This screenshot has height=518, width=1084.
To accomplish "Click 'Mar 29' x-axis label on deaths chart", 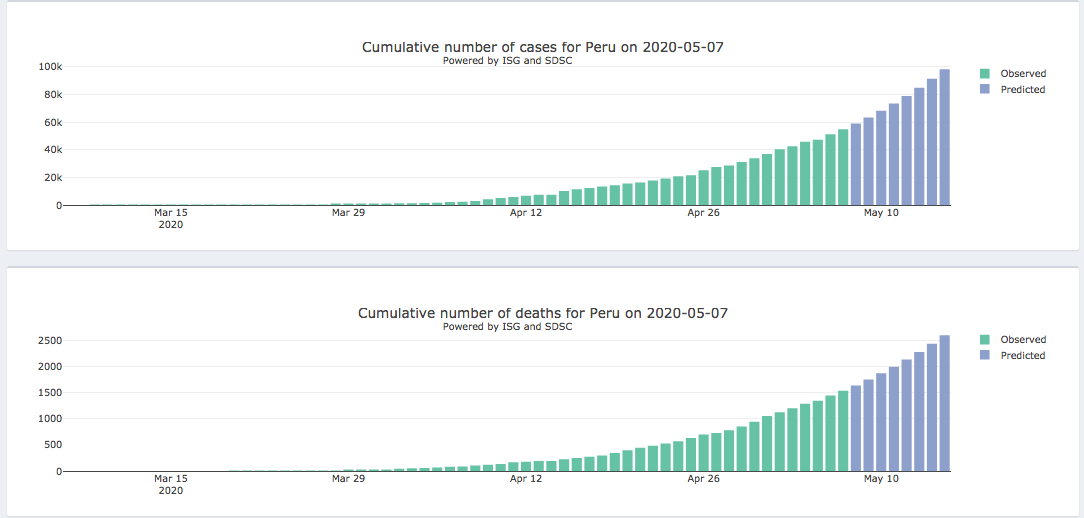I will 348,479.
